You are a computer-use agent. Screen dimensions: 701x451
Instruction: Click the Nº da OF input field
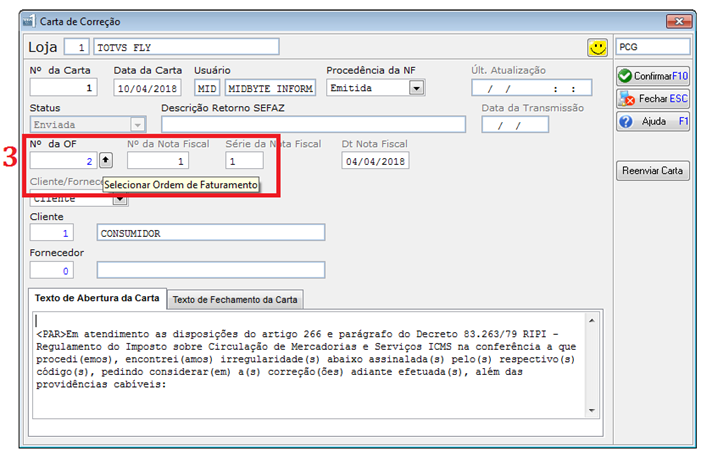click(63, 160)
